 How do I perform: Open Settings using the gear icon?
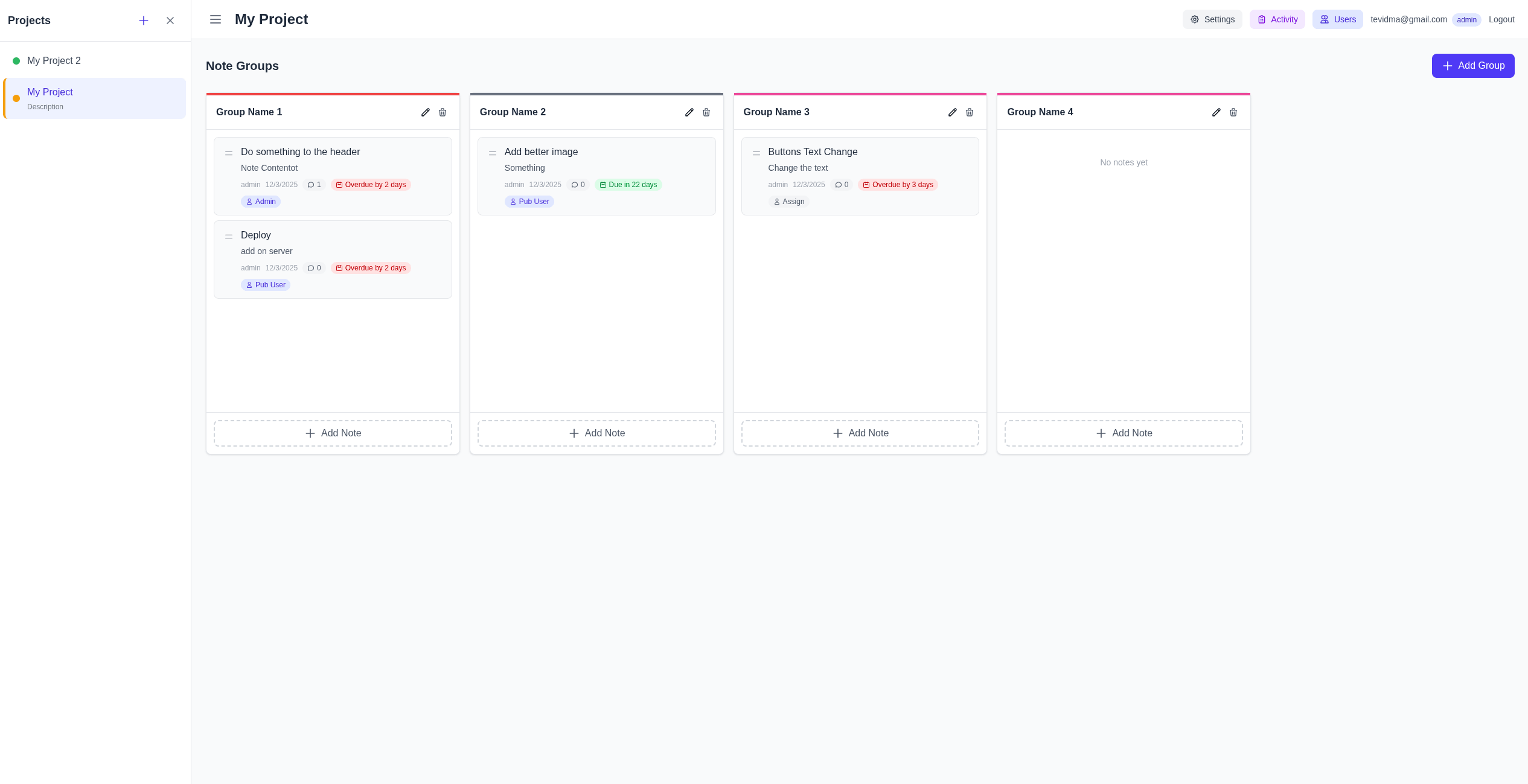click(1212, 19)
